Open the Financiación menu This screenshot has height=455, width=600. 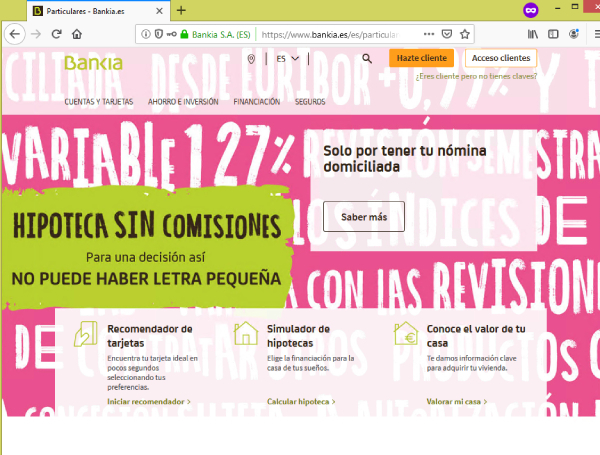[x=256, y=102]
